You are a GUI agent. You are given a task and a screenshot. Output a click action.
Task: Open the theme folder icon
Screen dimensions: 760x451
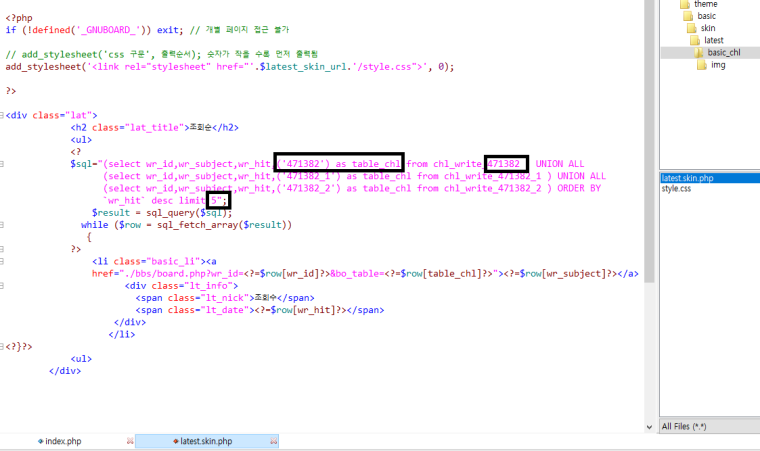[684, 4]
